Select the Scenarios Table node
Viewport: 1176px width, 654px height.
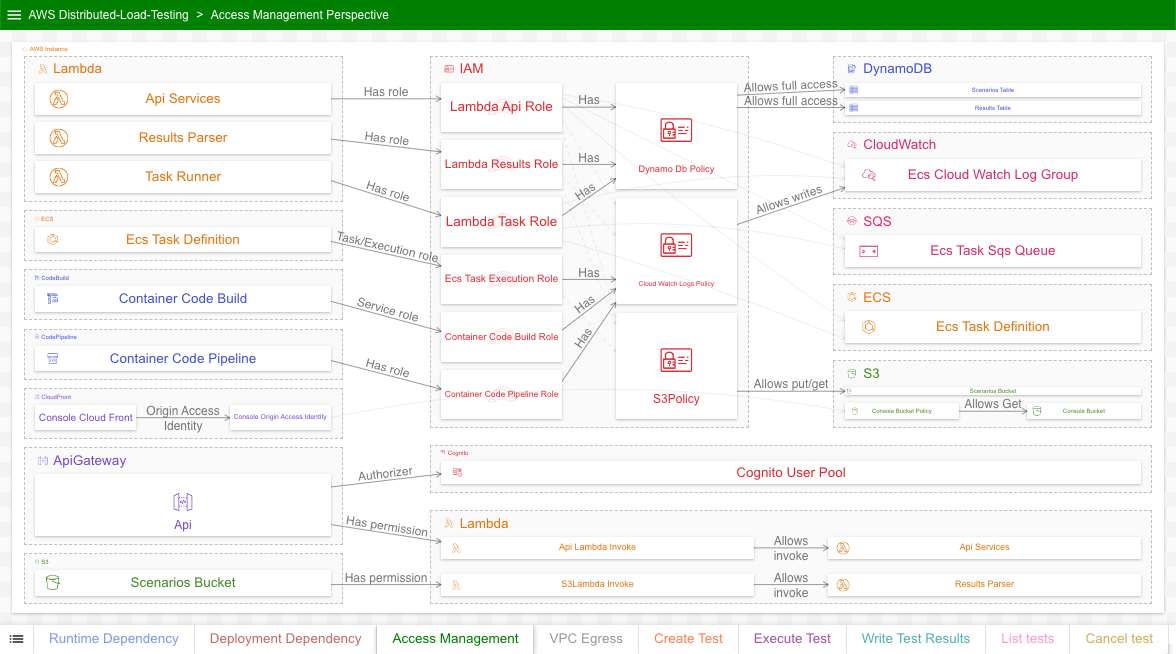(x=992, y=90)
